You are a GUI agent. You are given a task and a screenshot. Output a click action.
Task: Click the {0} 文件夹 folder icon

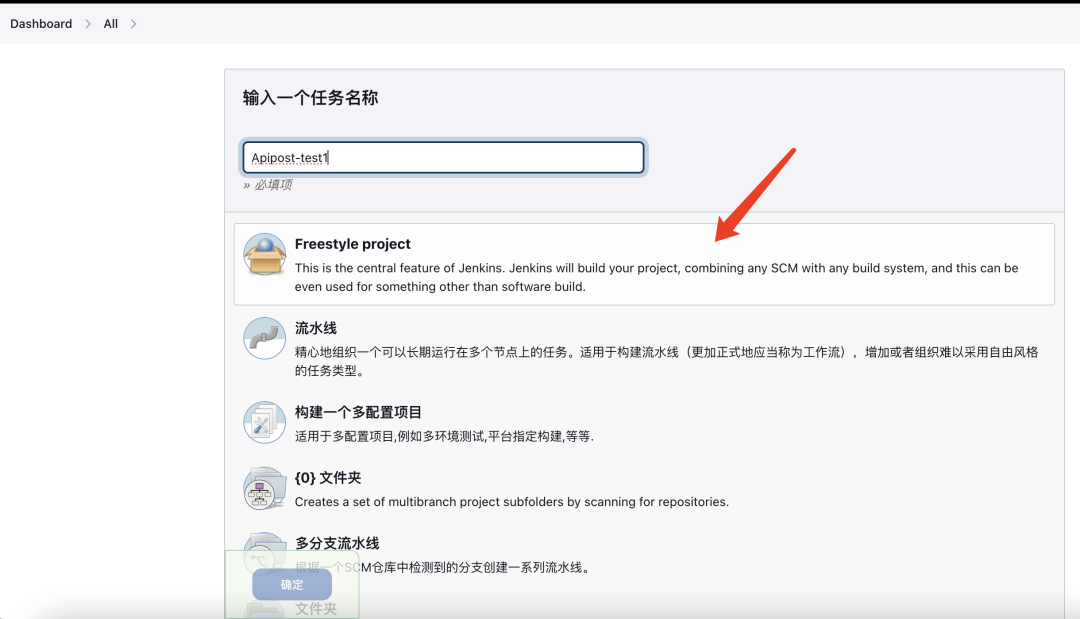coord(264,488)
